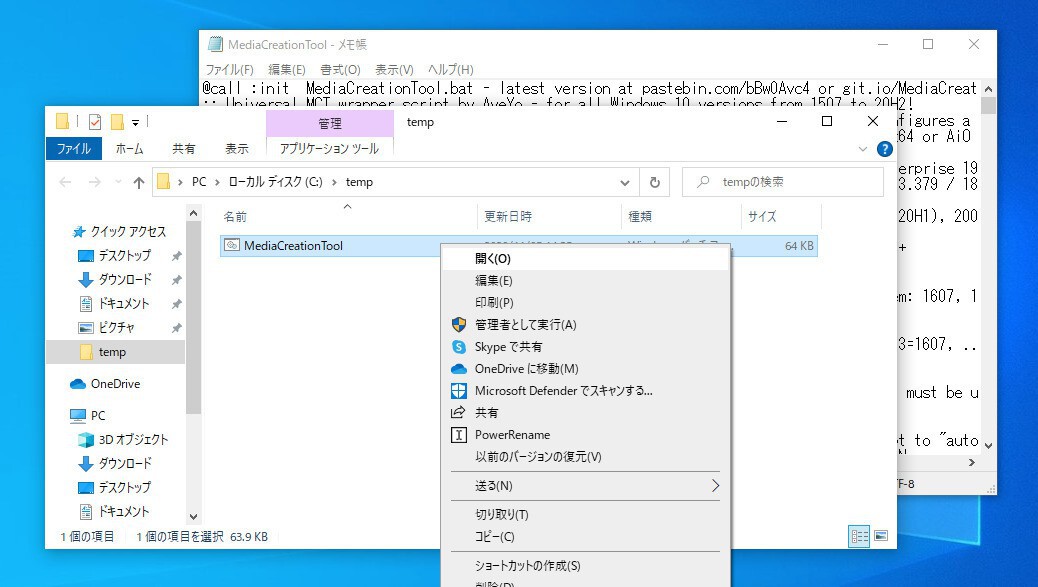The image size is (1038, 587).
Task: Click the share arrow icon in context menu
Action: point(458,412)
